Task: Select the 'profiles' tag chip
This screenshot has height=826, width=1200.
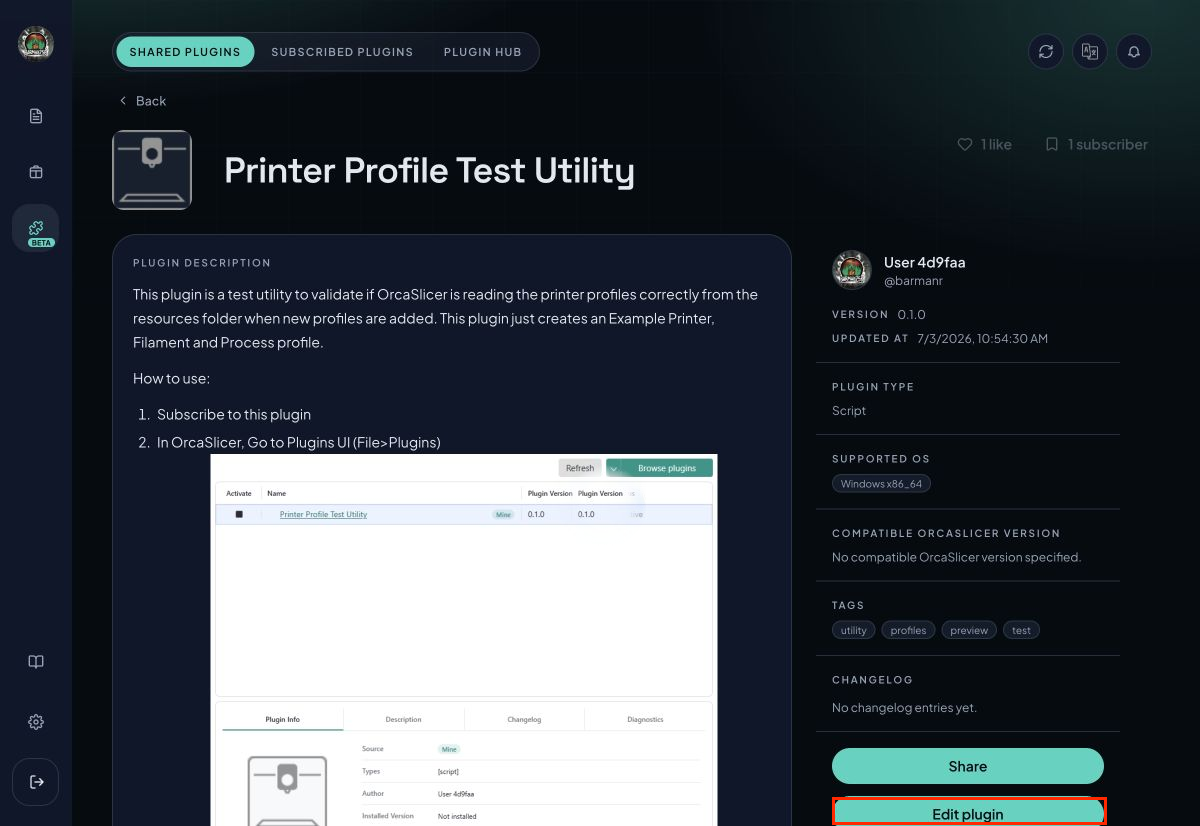Action: pos(909,630)
